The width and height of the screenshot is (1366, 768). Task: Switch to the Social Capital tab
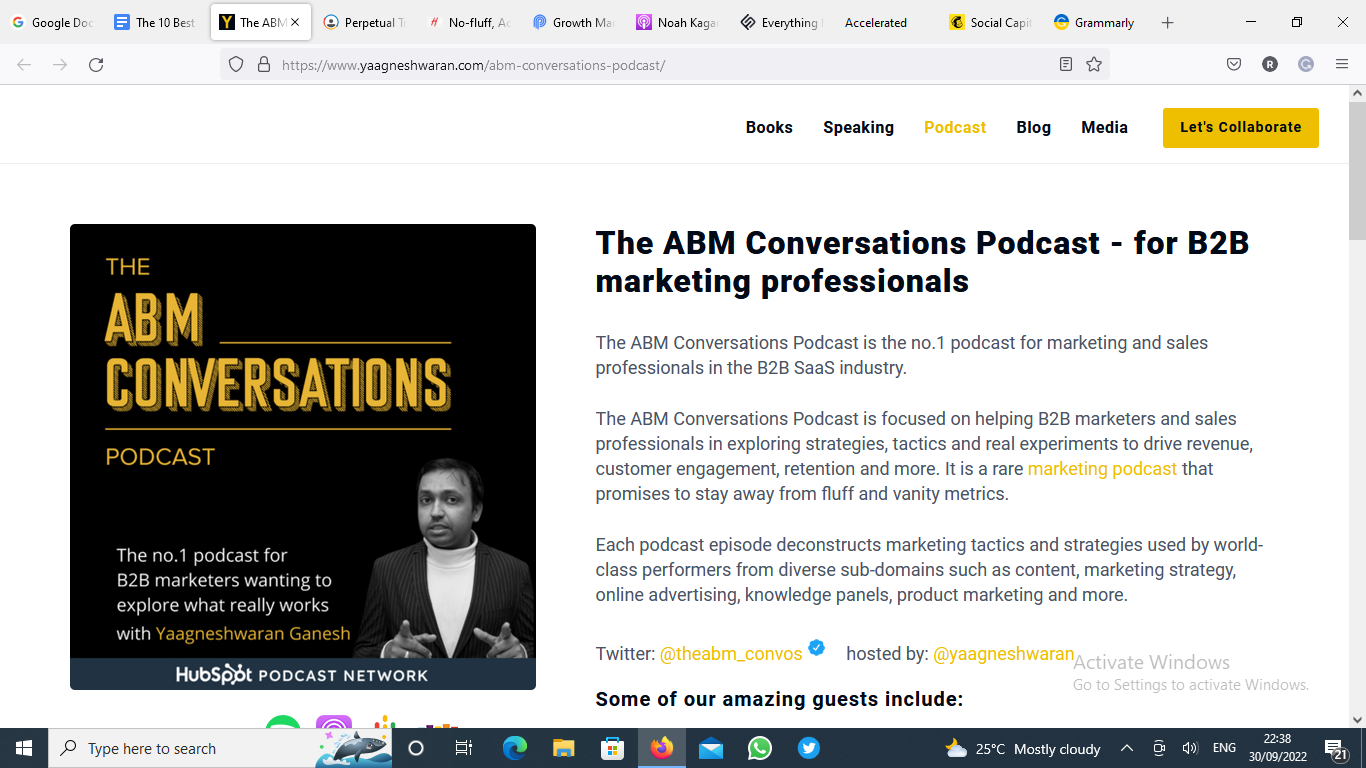pos(989,22)
